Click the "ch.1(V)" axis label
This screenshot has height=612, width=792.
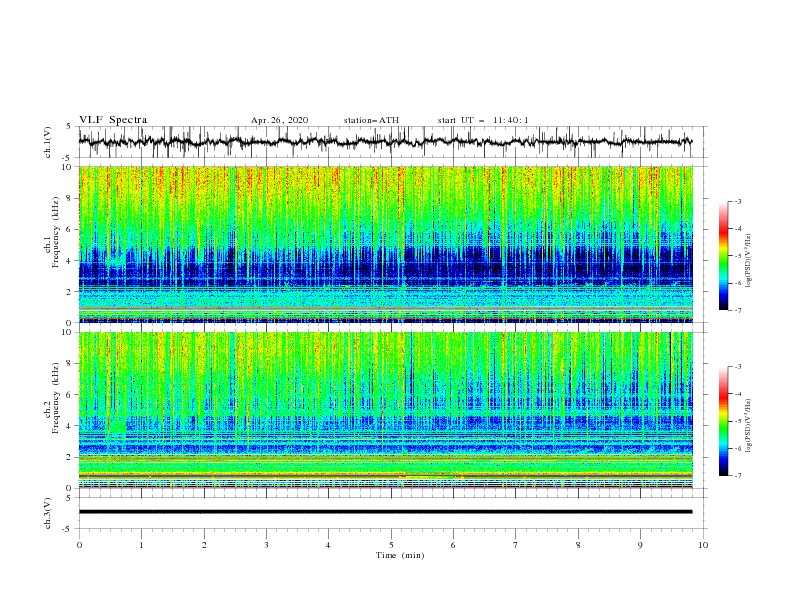pyautogui.click(x=48, y=142)
